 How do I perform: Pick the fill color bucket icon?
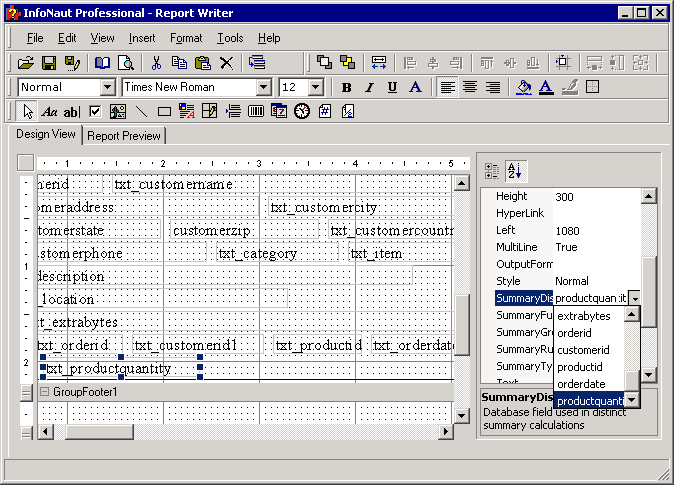pos(524,87)
